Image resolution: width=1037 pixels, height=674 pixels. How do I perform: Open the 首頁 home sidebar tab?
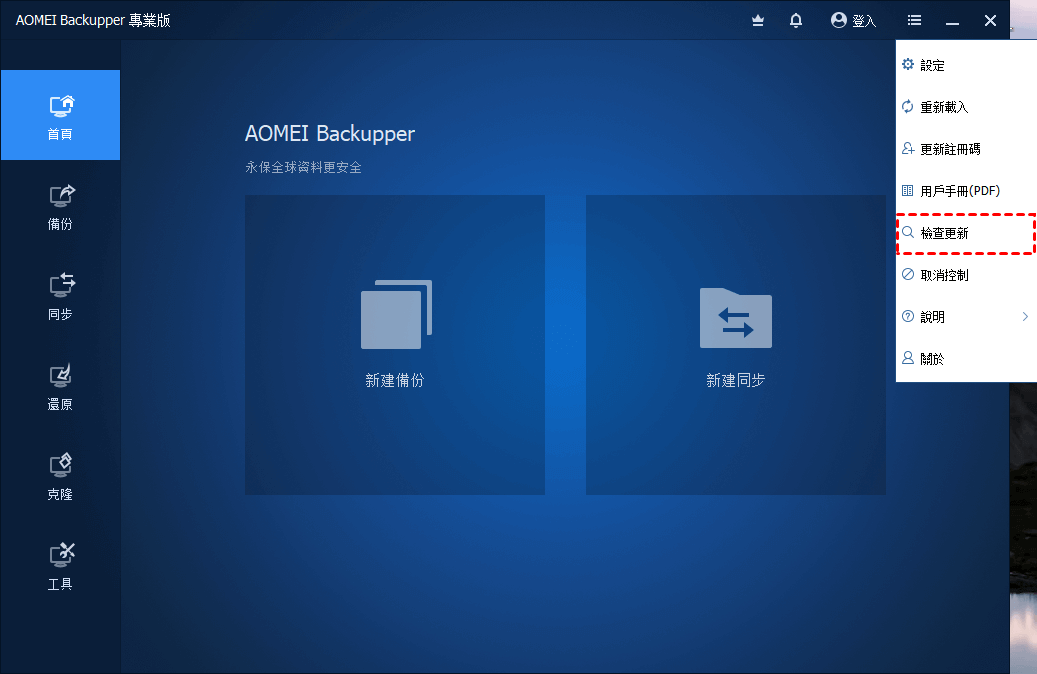click(x=60, y=115)
